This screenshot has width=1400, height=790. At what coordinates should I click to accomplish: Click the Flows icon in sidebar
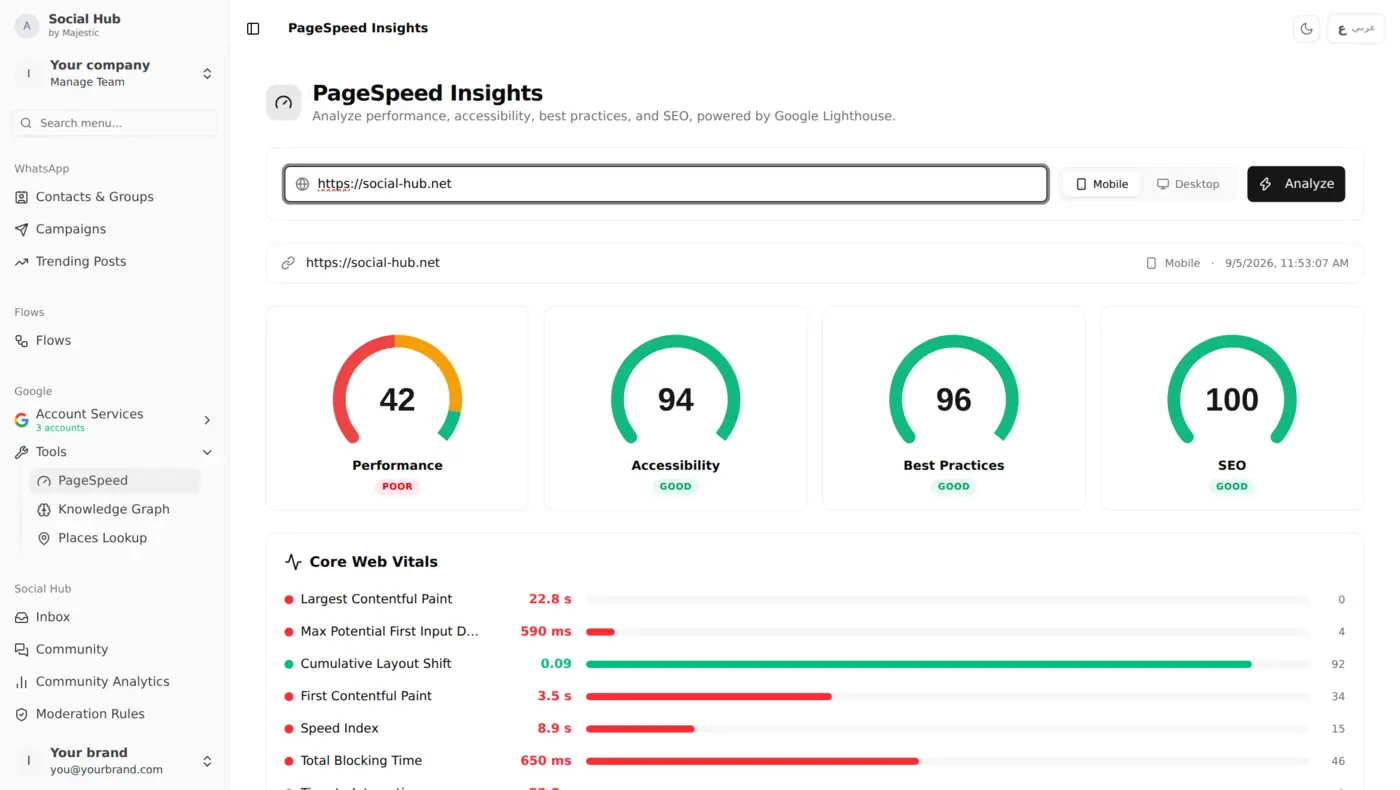pyautogui.click(x=21, y=341)
